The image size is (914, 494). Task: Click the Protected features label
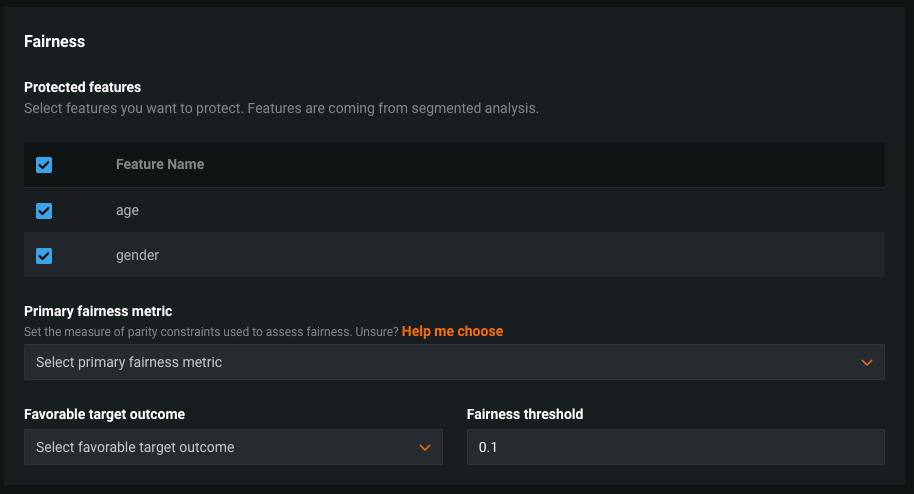82,87
